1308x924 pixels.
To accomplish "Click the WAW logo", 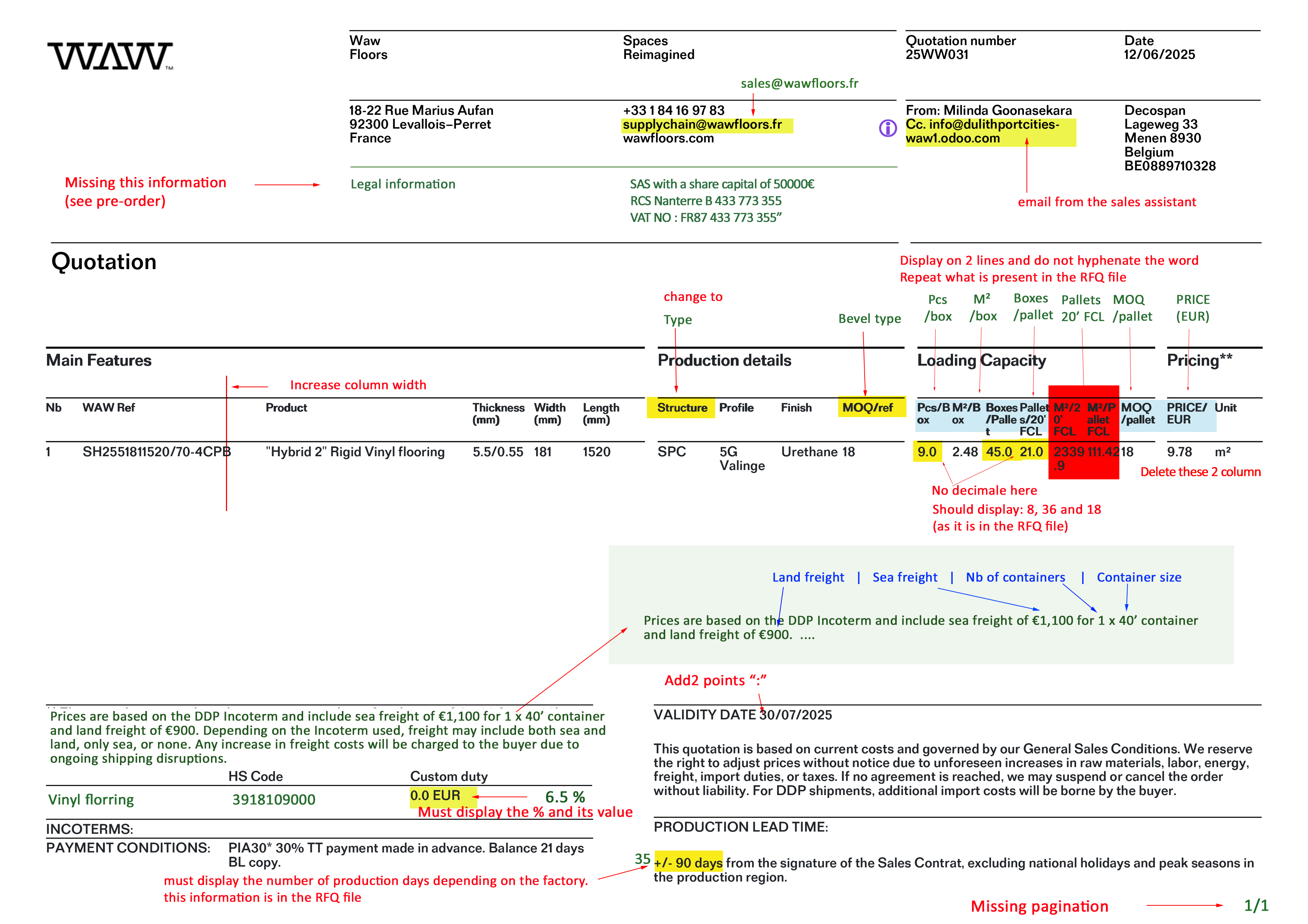I will click(110, 56).
